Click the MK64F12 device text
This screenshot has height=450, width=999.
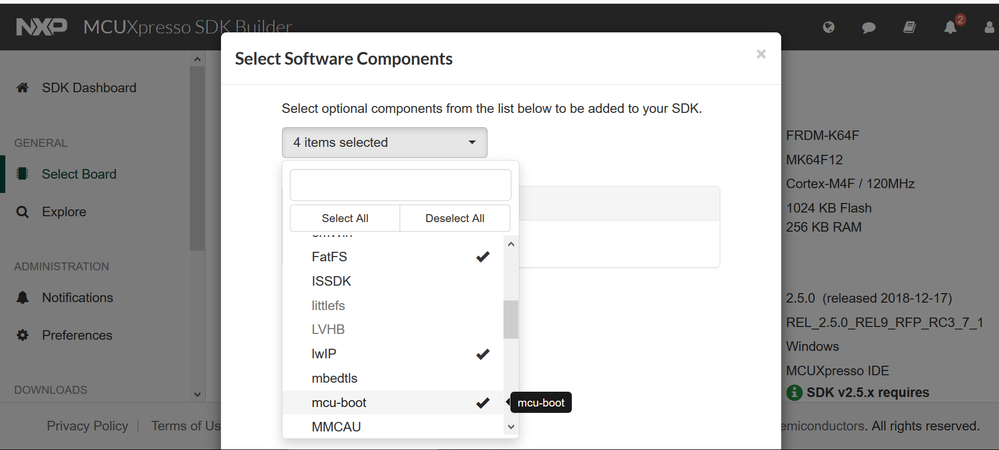(814, 159)
